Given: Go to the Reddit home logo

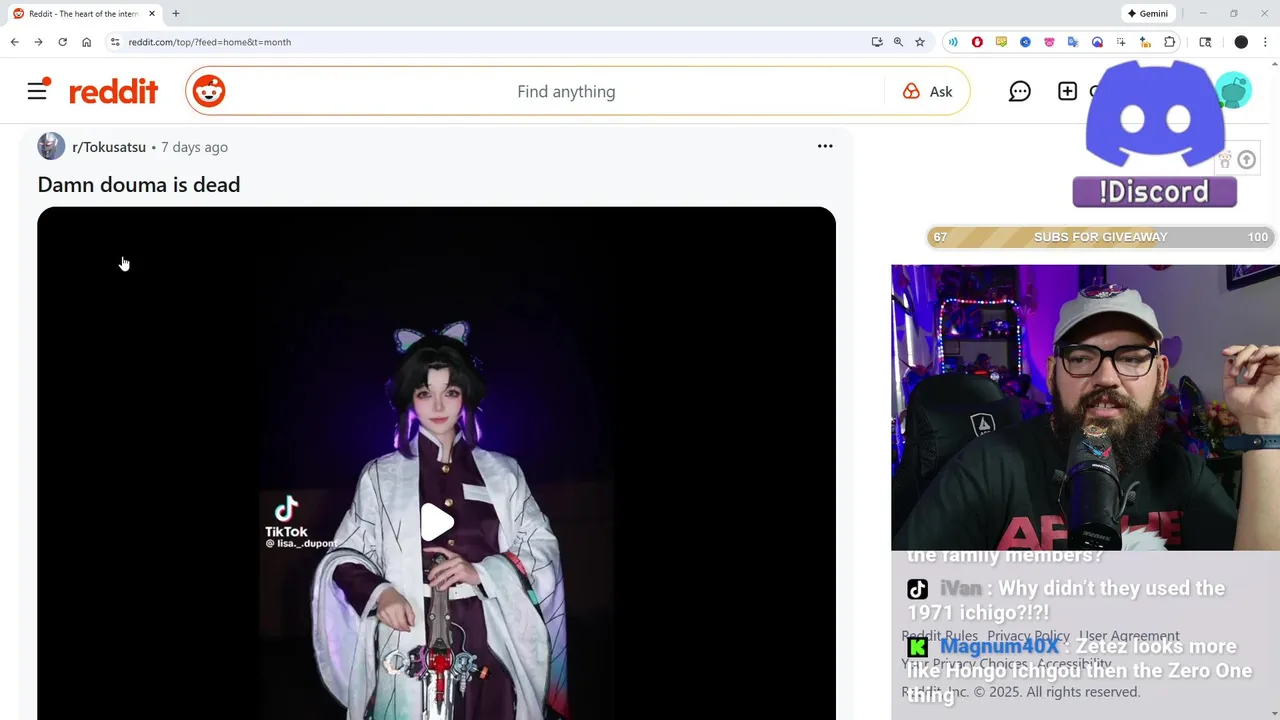Looking at the screenshot, I should click(x=113, y=92).
